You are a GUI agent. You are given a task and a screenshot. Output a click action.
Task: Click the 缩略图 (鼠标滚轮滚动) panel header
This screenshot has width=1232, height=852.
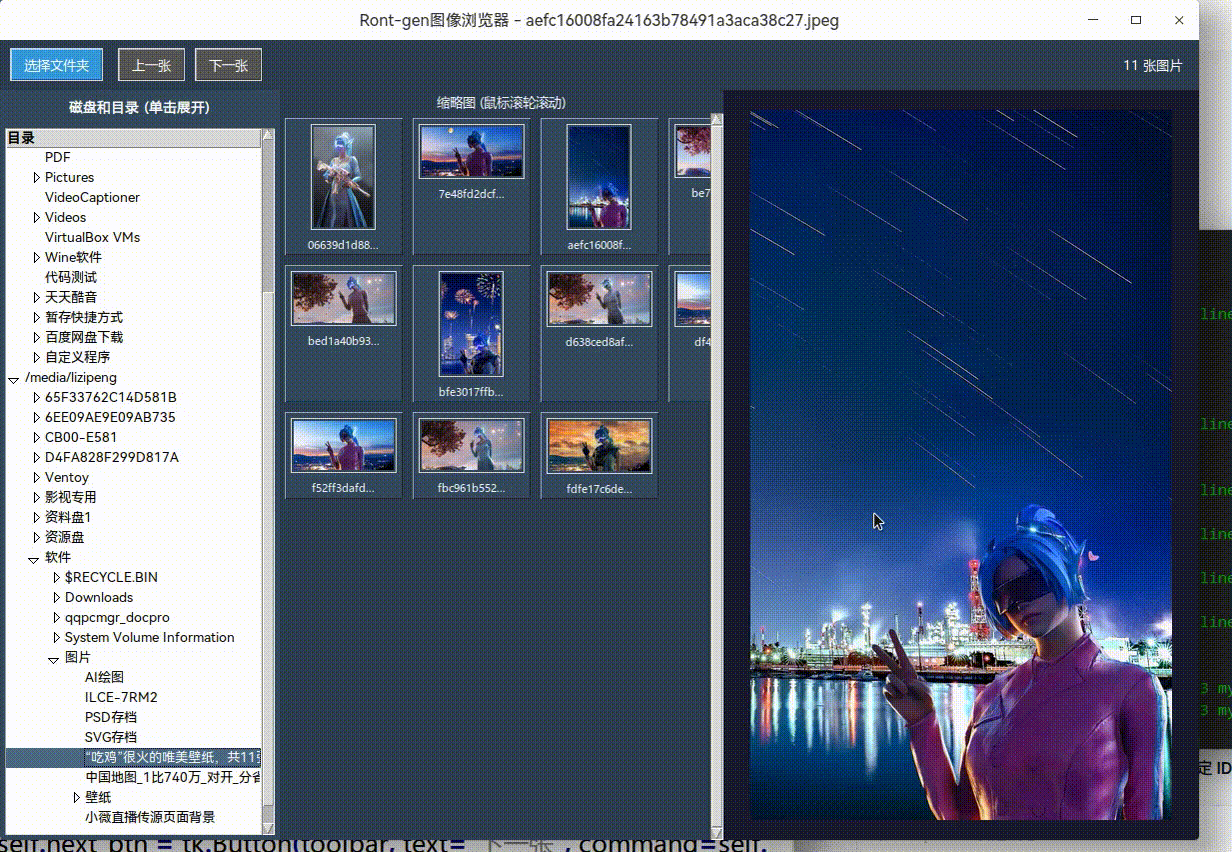point(502,103)
